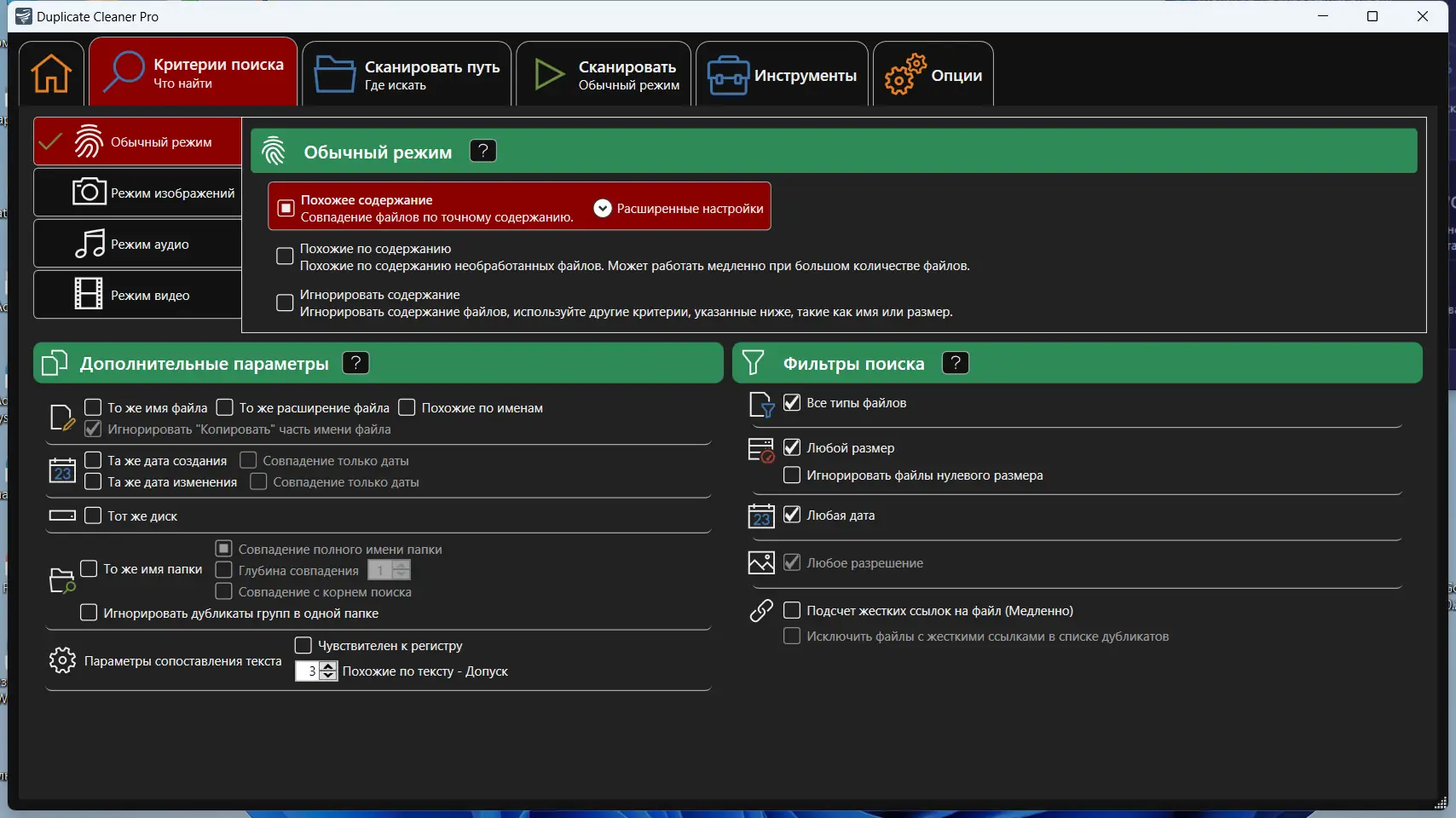Check То же расширение файла

[x=225, y=407]
